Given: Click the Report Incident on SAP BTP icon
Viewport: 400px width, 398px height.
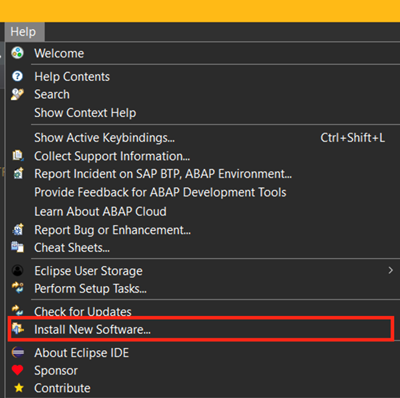Looking at the screenshot, I should [x=18, y=173].
